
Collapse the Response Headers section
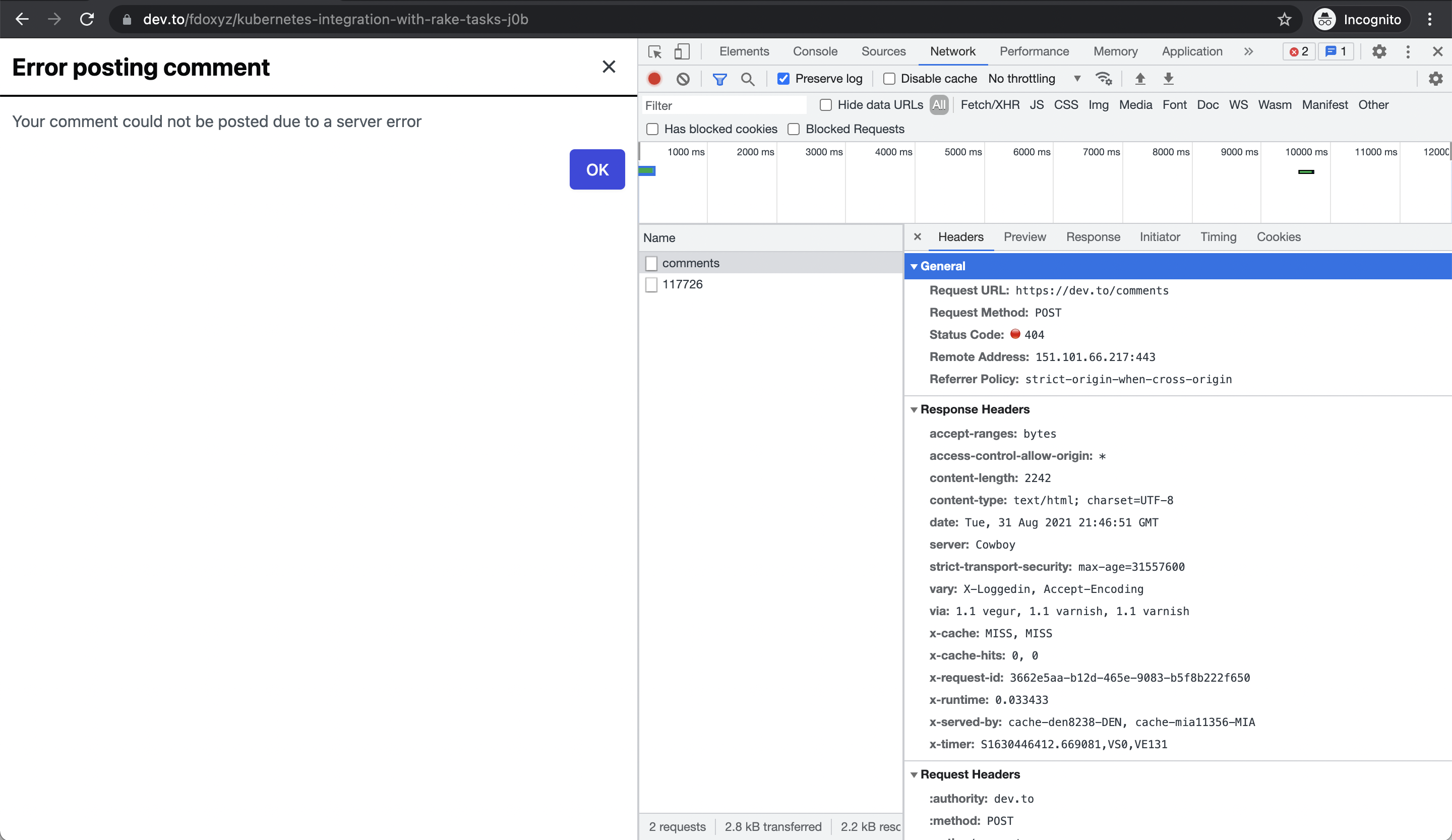(915, 409)
